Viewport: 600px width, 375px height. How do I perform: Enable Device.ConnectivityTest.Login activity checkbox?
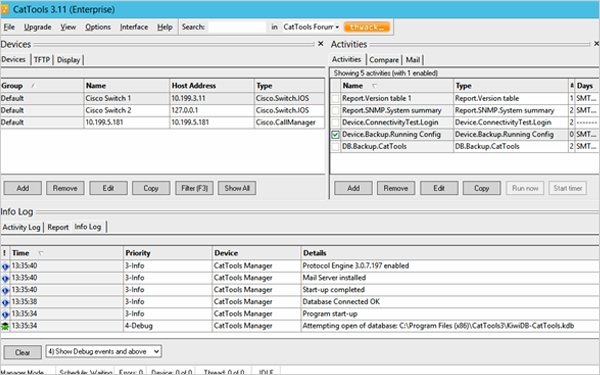(336, 123)
